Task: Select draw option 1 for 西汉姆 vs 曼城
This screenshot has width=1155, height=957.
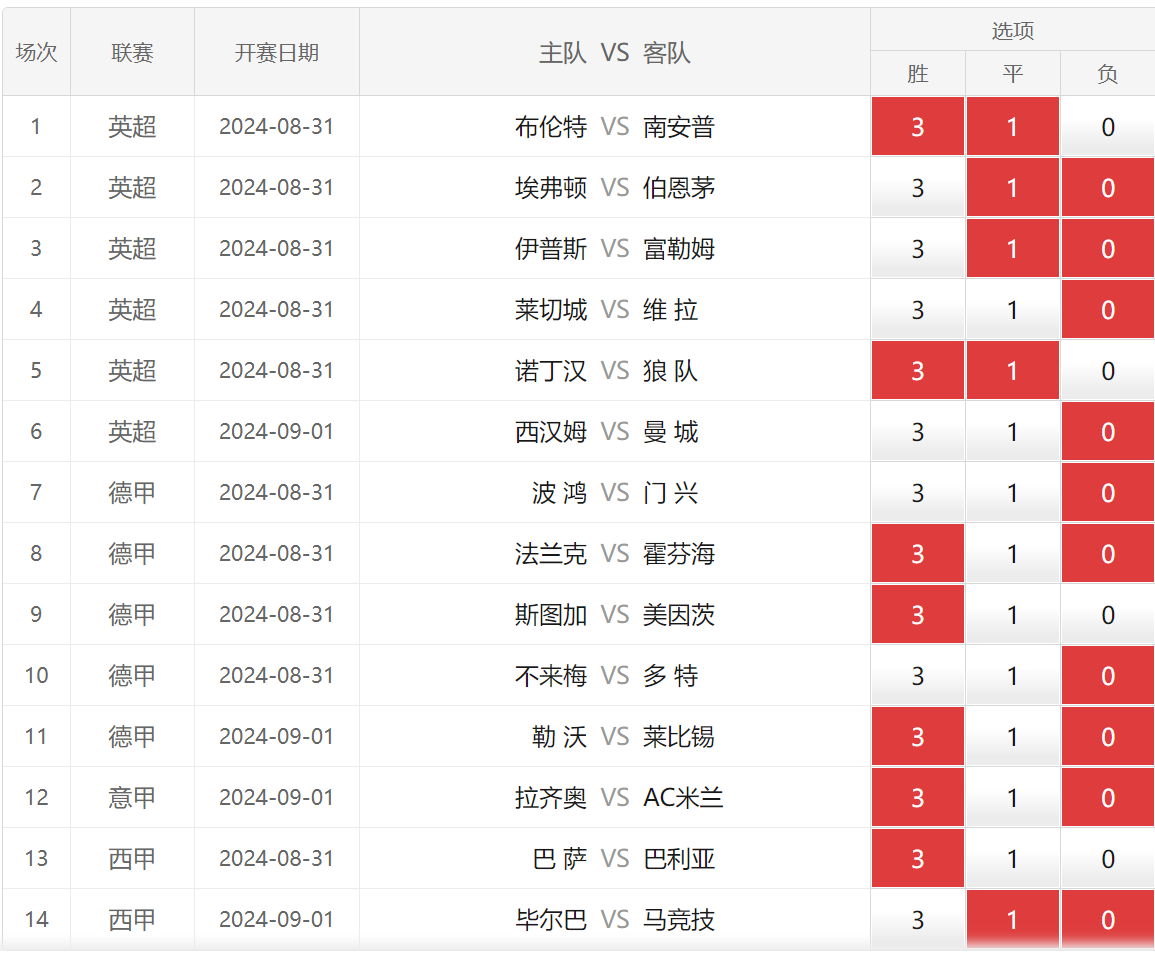Action: click(1012, 431)
